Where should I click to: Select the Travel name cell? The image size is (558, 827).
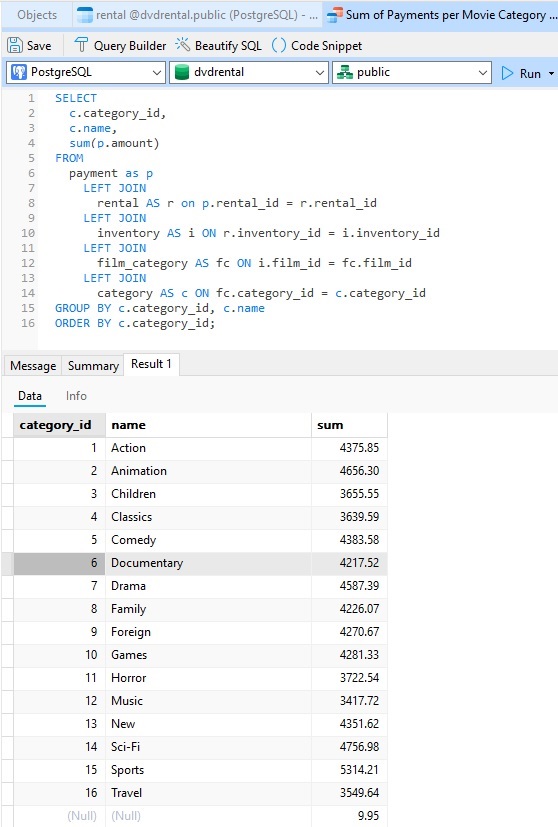pos(208,793)
